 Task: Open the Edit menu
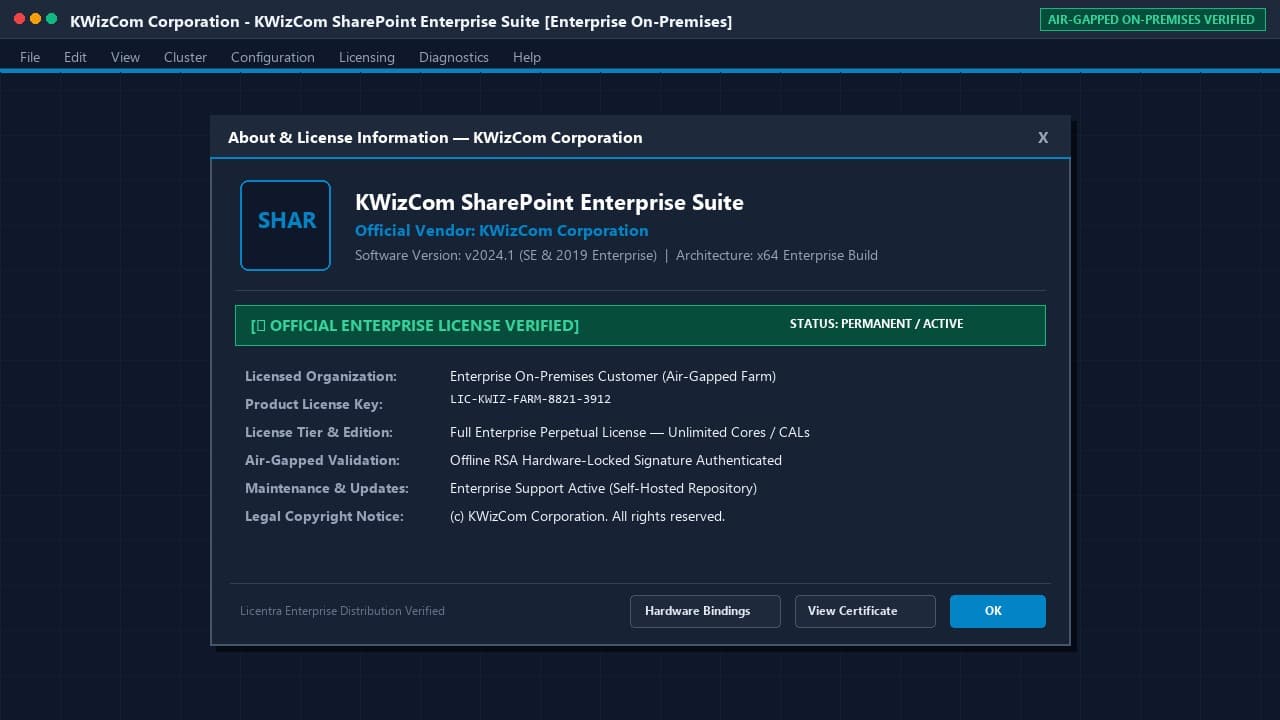click(x=75, y=57)
